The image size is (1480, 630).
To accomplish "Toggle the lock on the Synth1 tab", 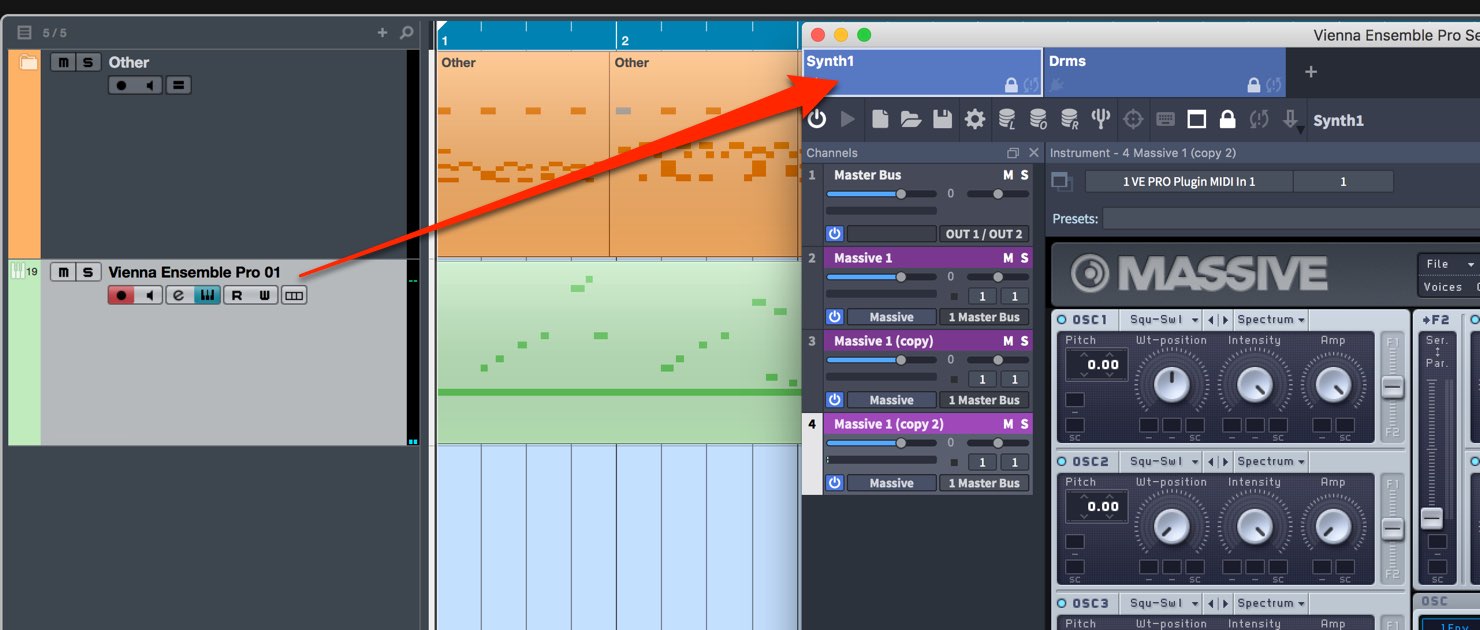I will point(1011,86).
